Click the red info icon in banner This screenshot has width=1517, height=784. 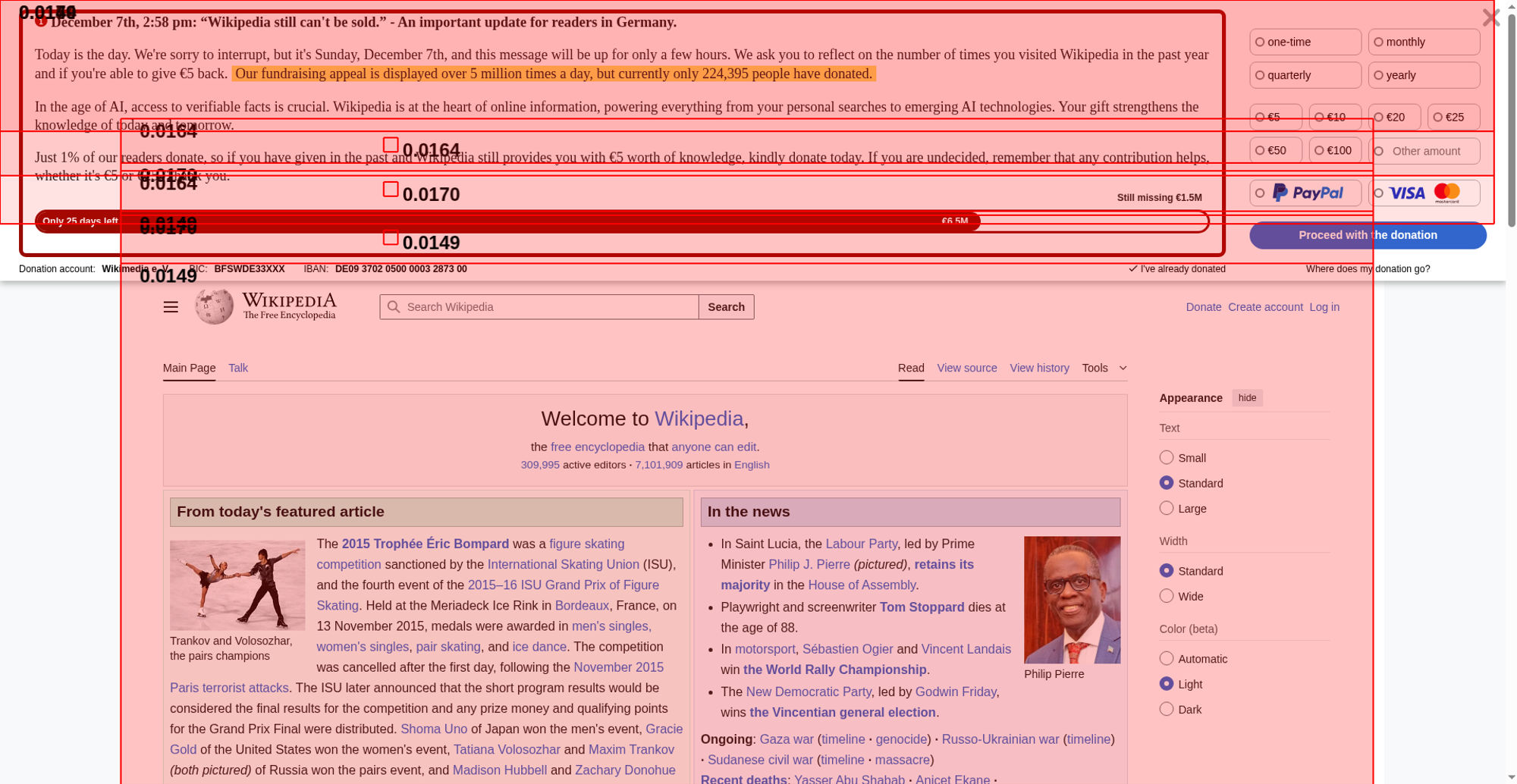pyautogui.click(x=41, y=21)
